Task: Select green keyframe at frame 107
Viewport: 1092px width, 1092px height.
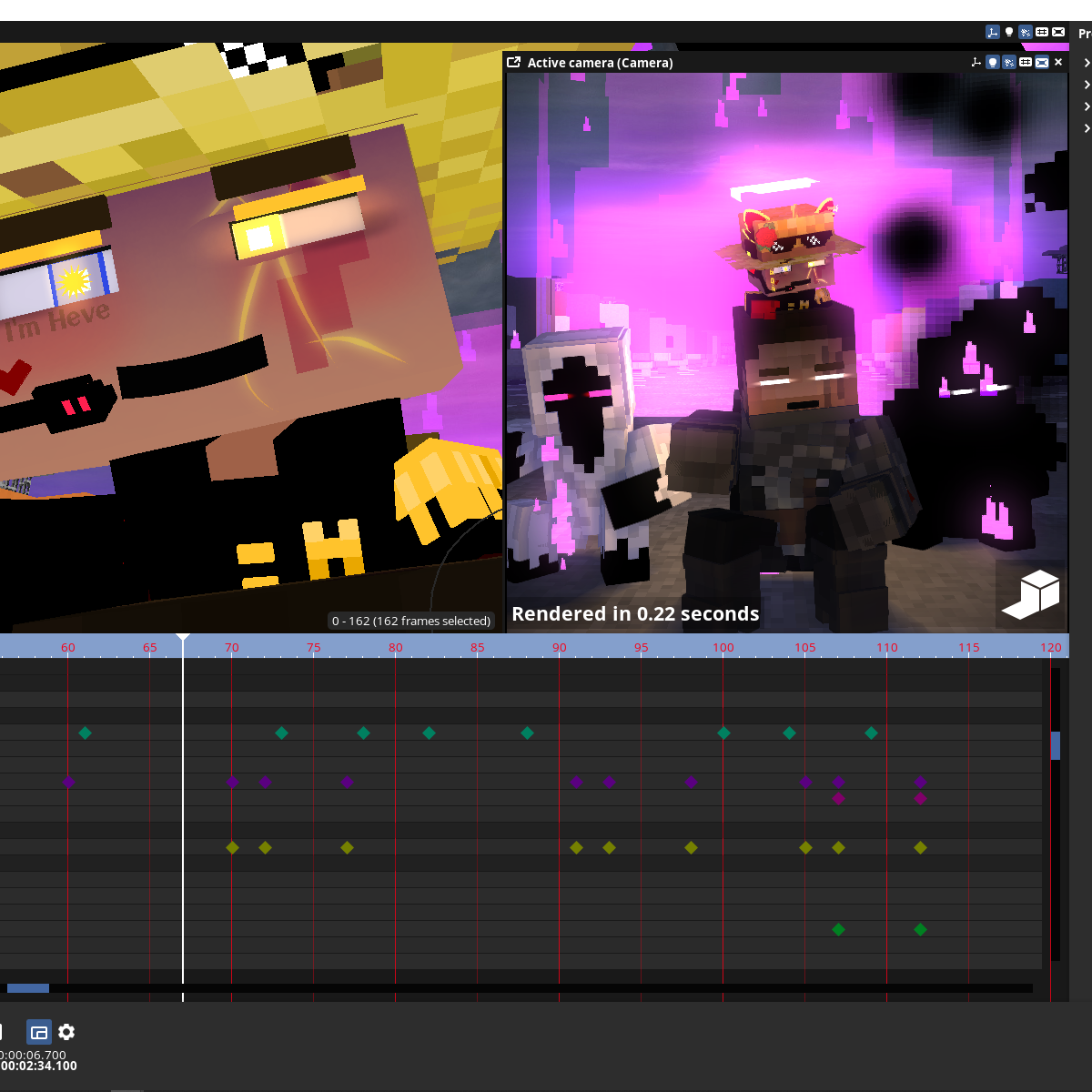Action: tap(838, 929)
